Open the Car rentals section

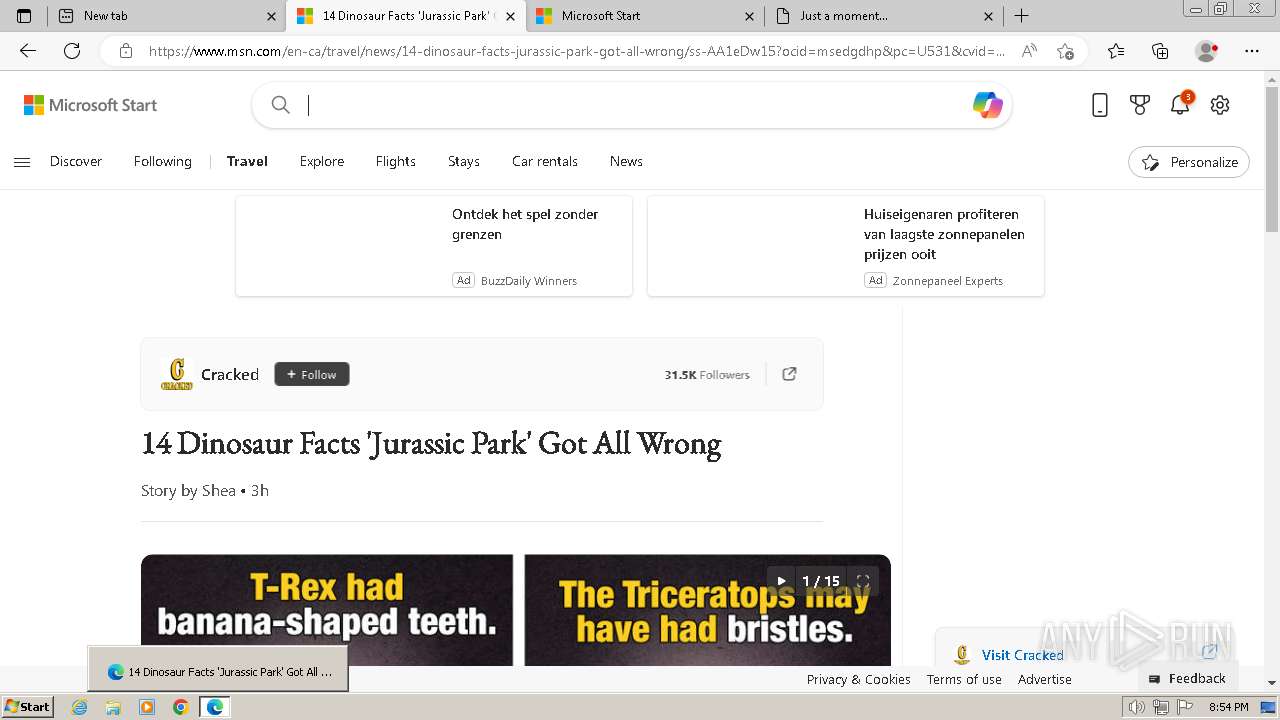tap(545, 161)
